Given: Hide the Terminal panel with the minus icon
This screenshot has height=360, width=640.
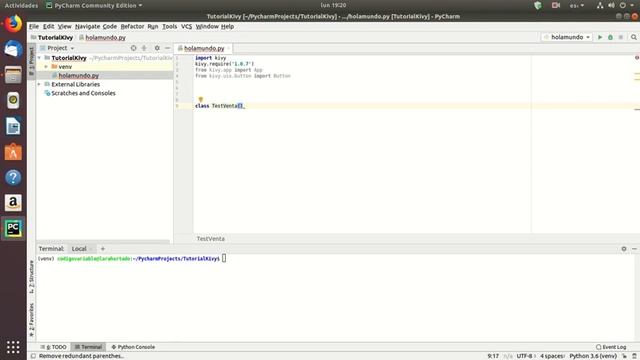Looking at the screenshot, I should click(634, 249).
